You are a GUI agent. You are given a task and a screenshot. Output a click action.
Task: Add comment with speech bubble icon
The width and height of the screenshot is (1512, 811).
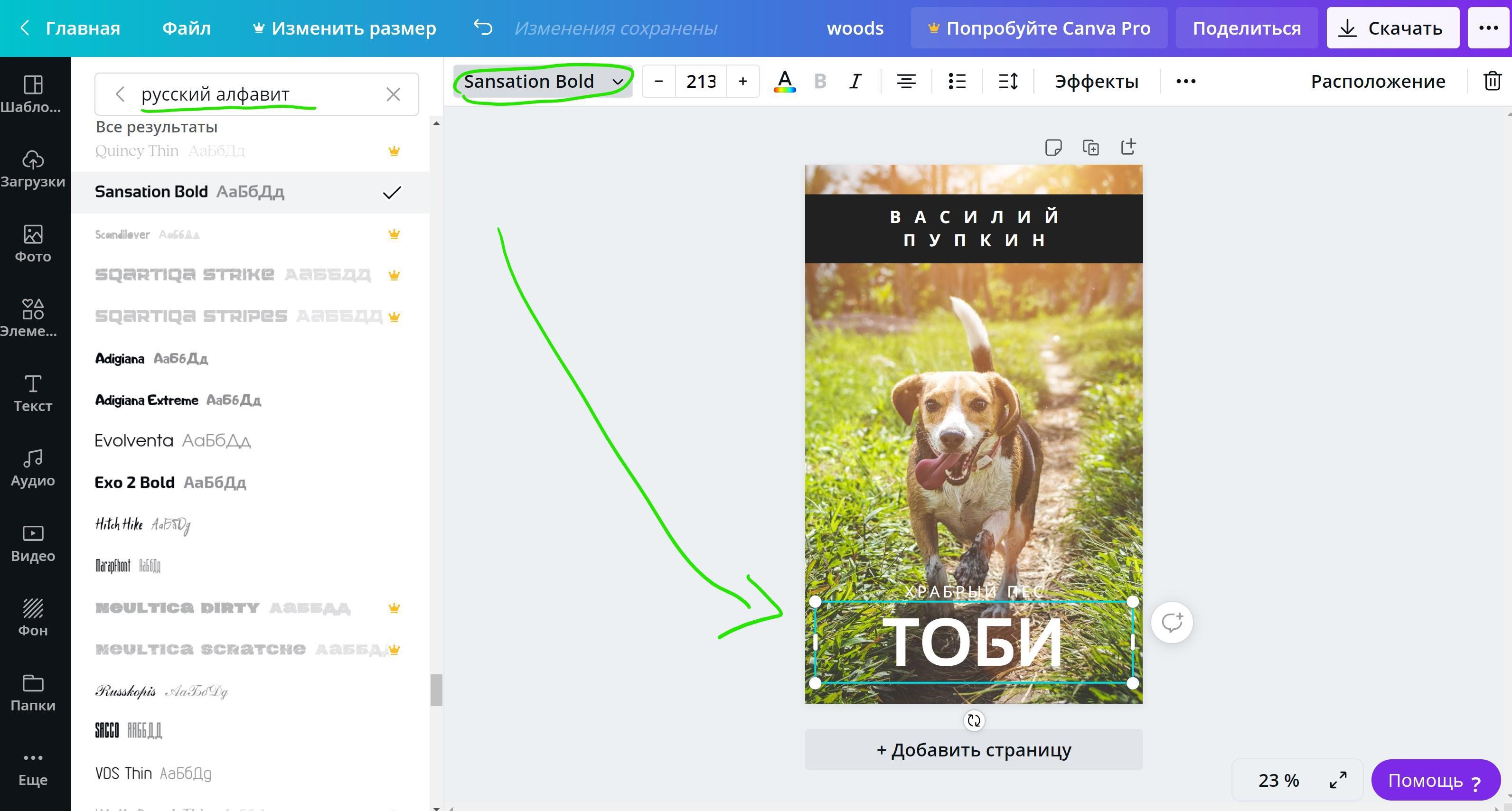pos(1172,623)
